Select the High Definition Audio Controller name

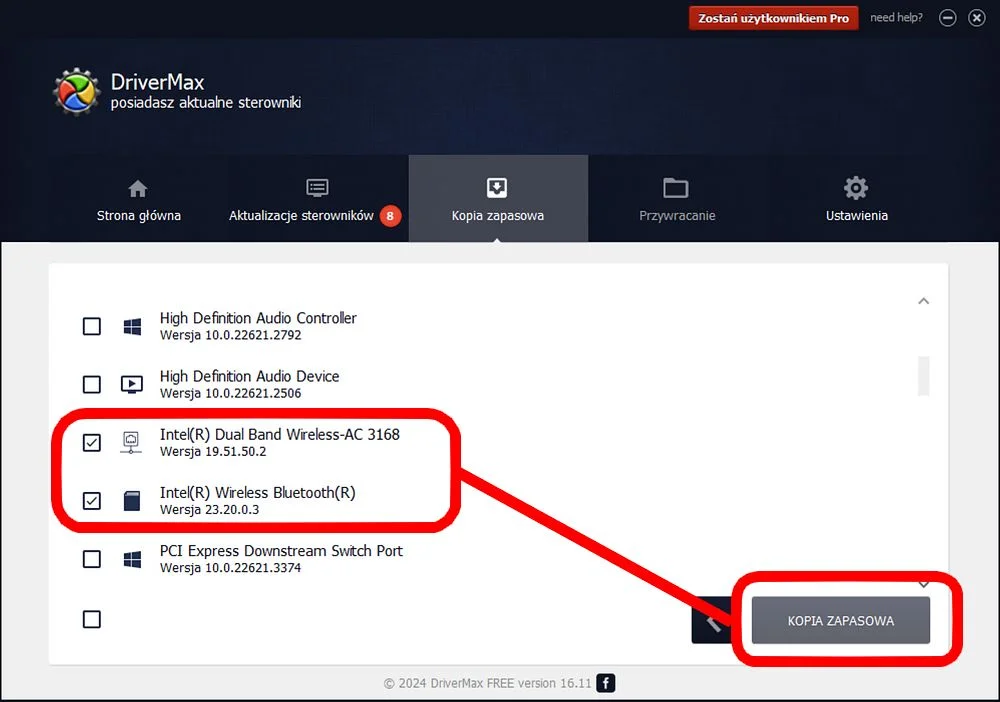point(258,318)
